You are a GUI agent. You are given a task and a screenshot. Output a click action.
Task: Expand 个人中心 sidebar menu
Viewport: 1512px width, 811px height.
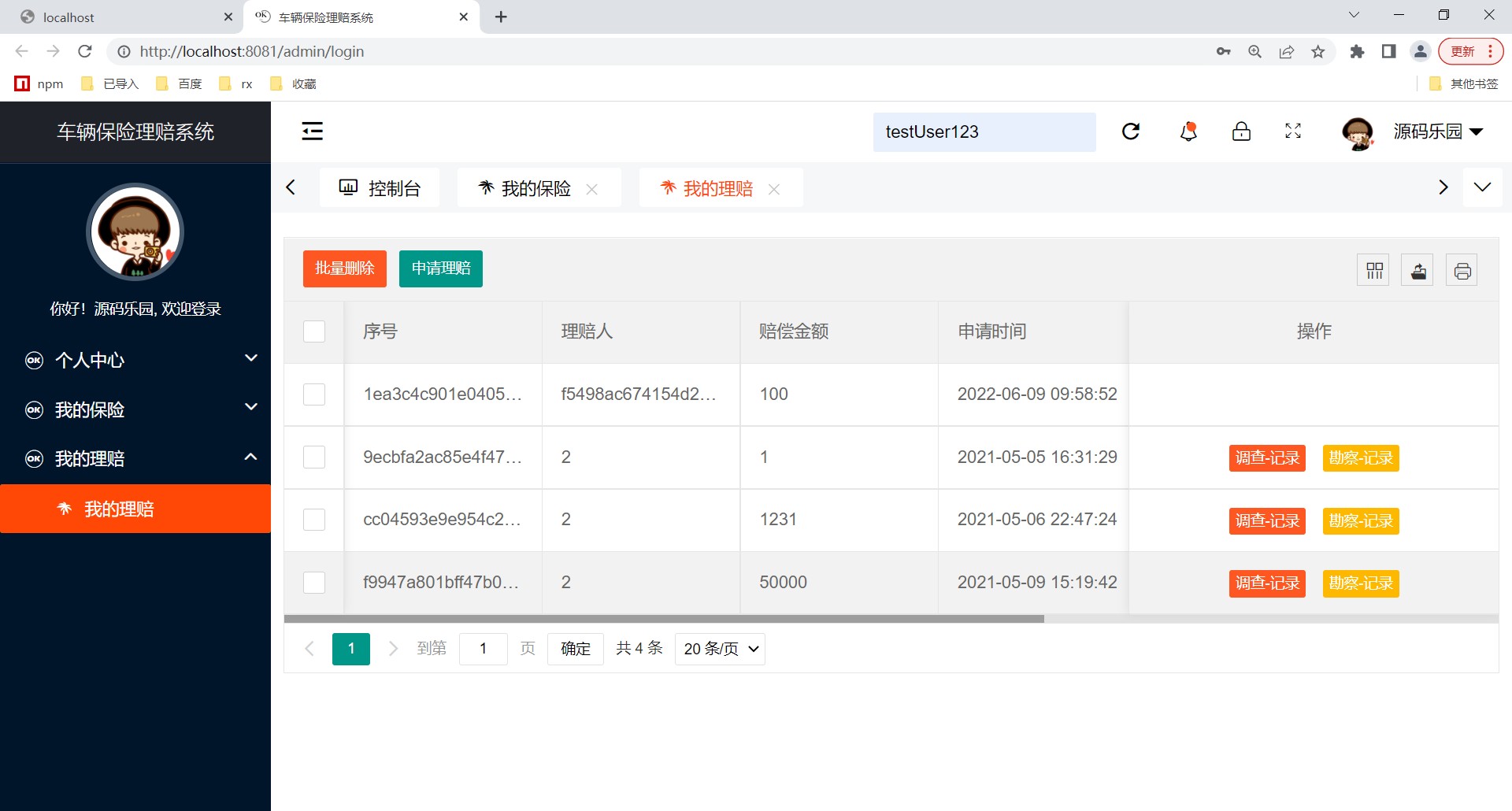tap(135, 360)
